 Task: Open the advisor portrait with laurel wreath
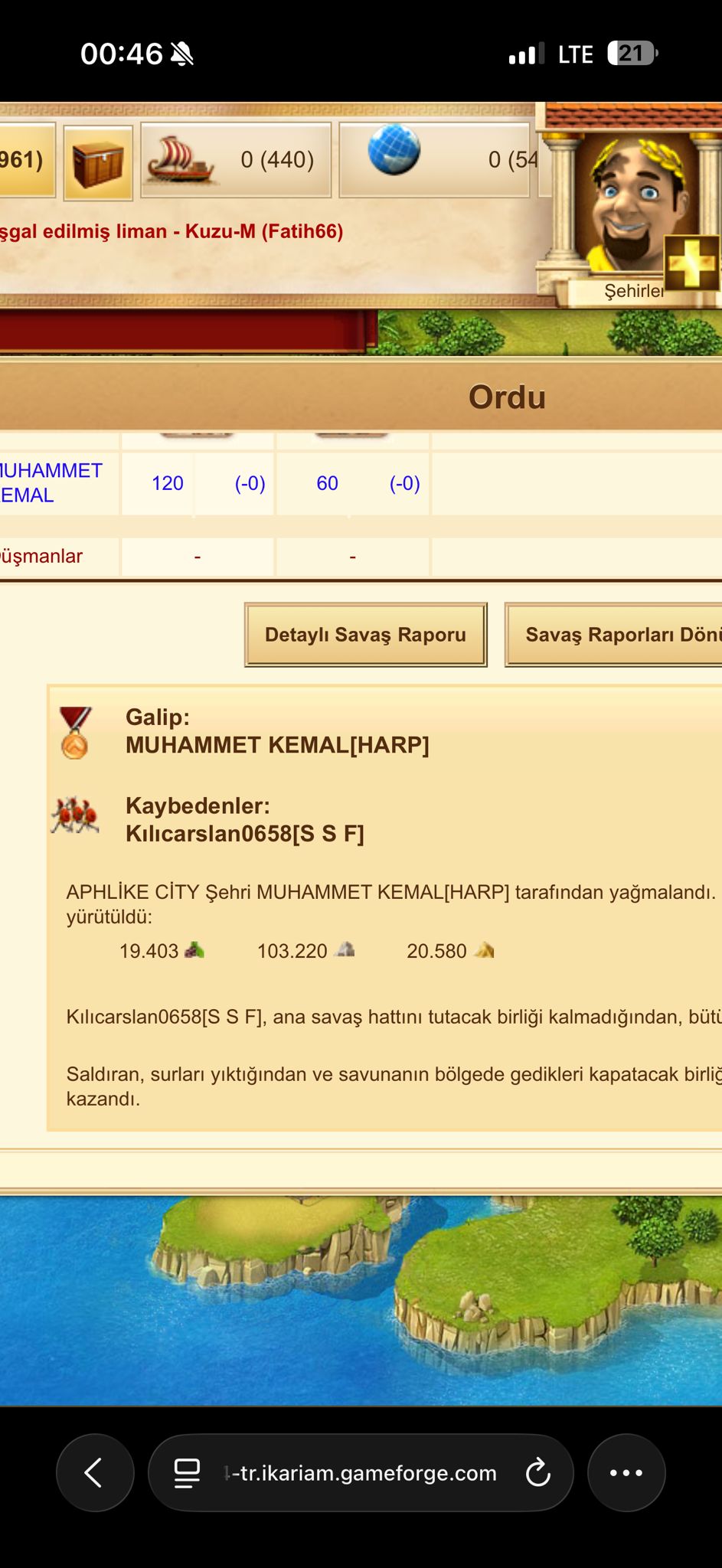[632, 203]
